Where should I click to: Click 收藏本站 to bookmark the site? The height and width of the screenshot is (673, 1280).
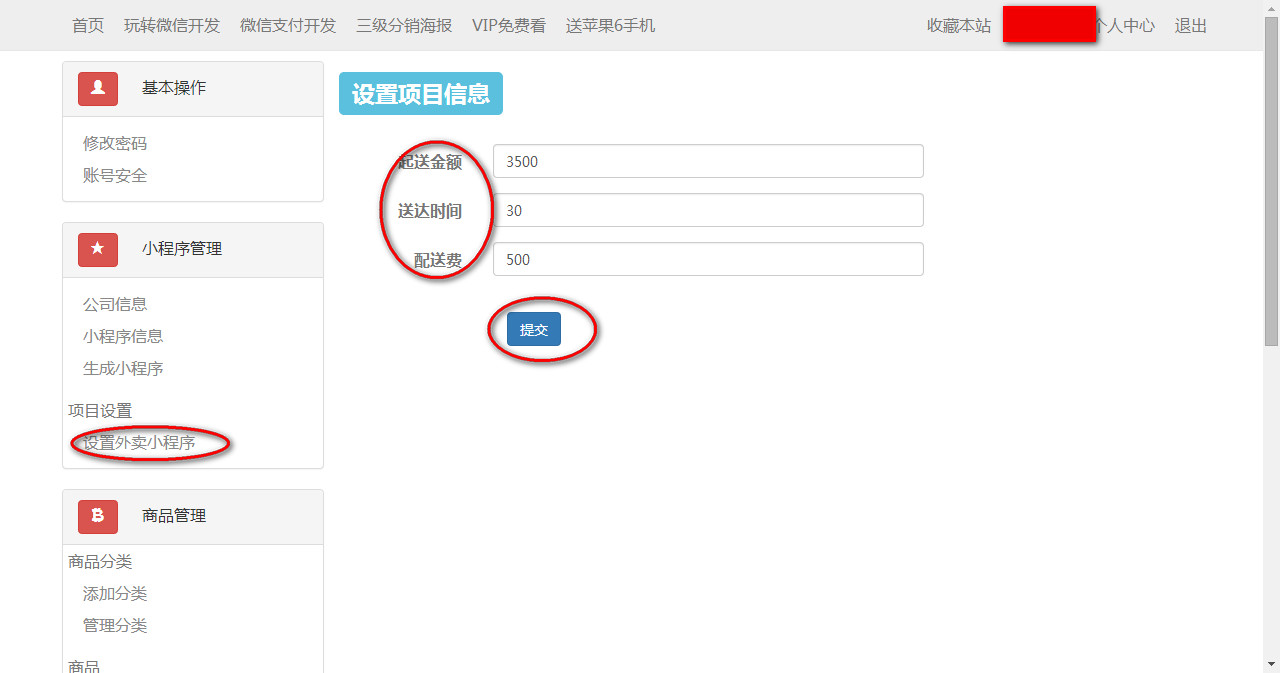click(x=959, y=26)
